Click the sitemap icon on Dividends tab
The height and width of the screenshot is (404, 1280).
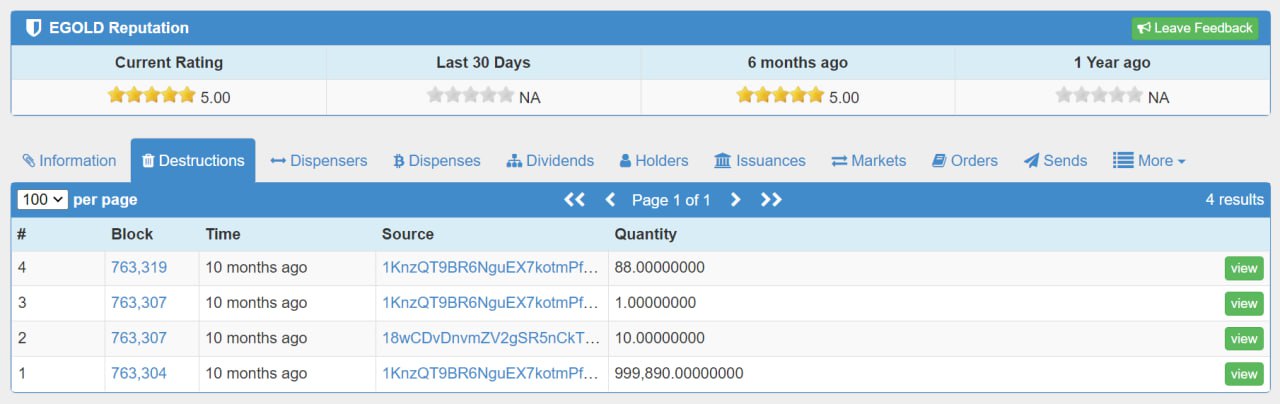514,160
